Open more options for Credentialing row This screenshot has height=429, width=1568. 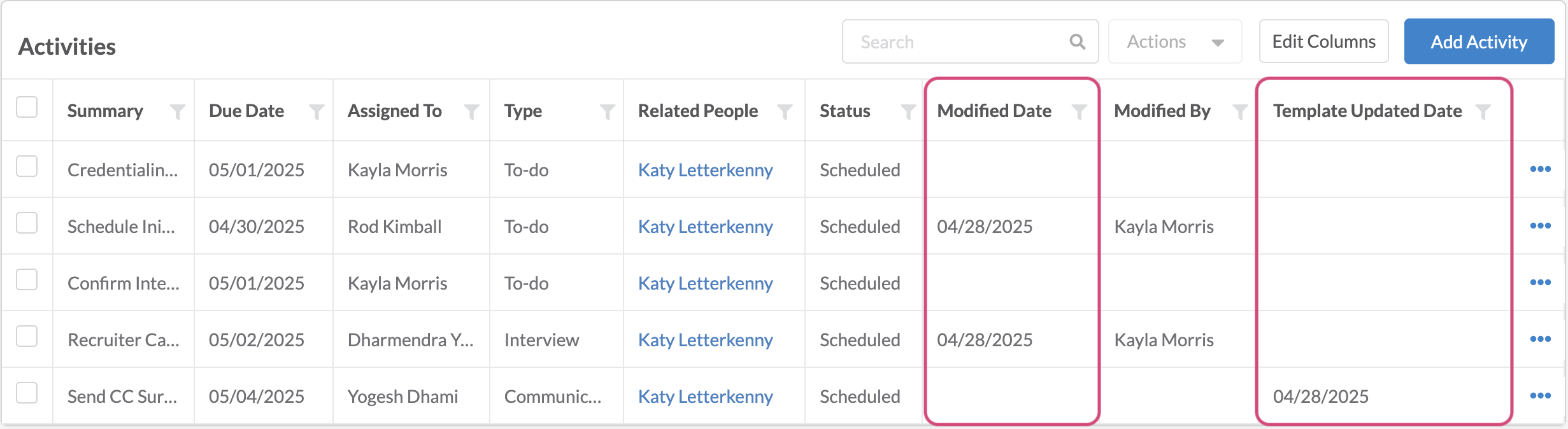pos(1540,169)
